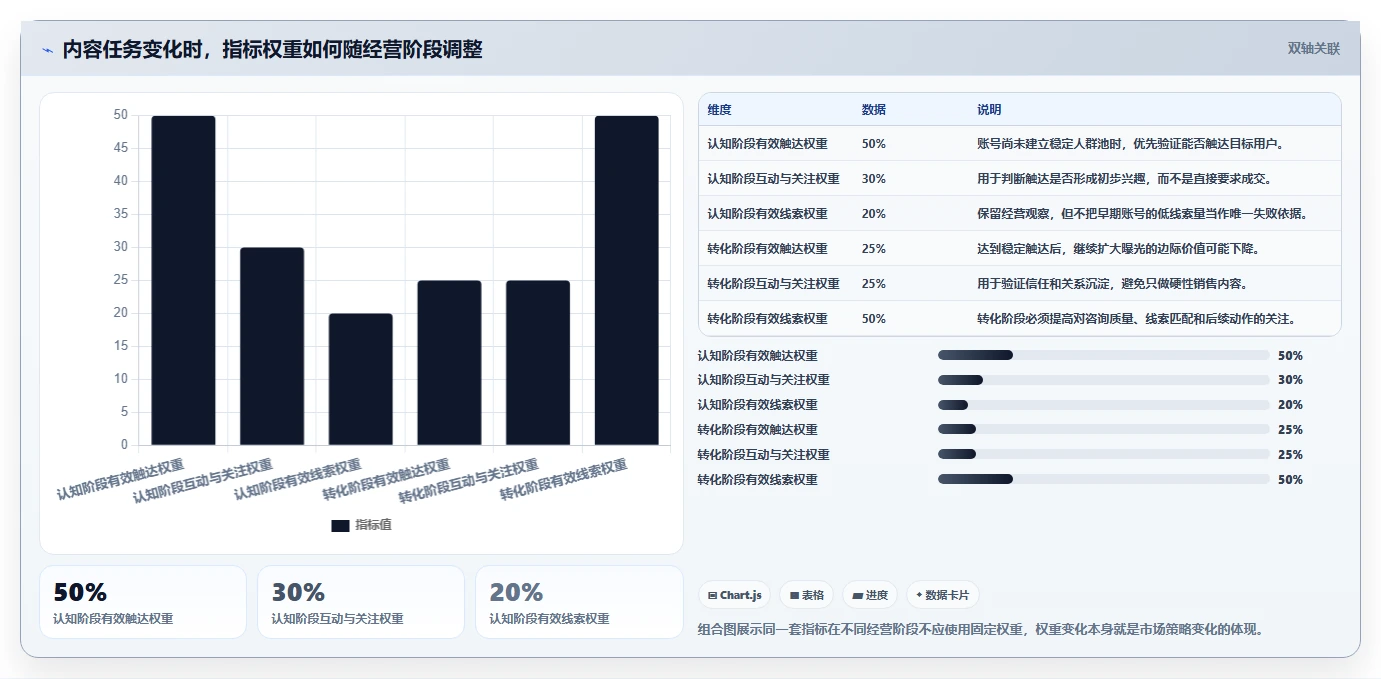The width and height of the screenshot is (1381, 679).
Task: Click the description starting 账号尚未建立稳定人群池时
Action: click(1131, 144)
